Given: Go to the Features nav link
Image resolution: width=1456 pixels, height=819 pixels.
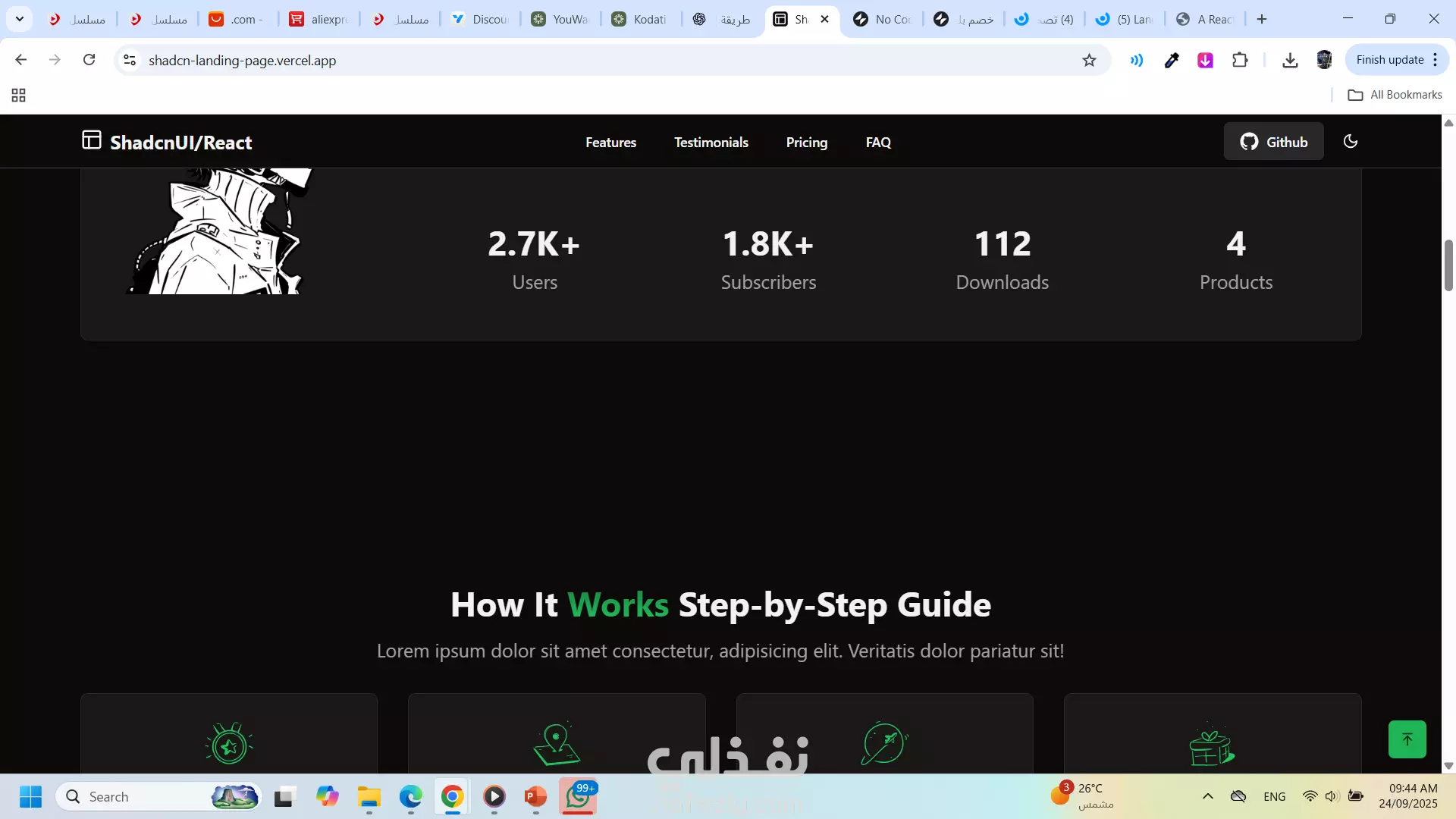Looking at the screenshot, I should pos(610,143).
